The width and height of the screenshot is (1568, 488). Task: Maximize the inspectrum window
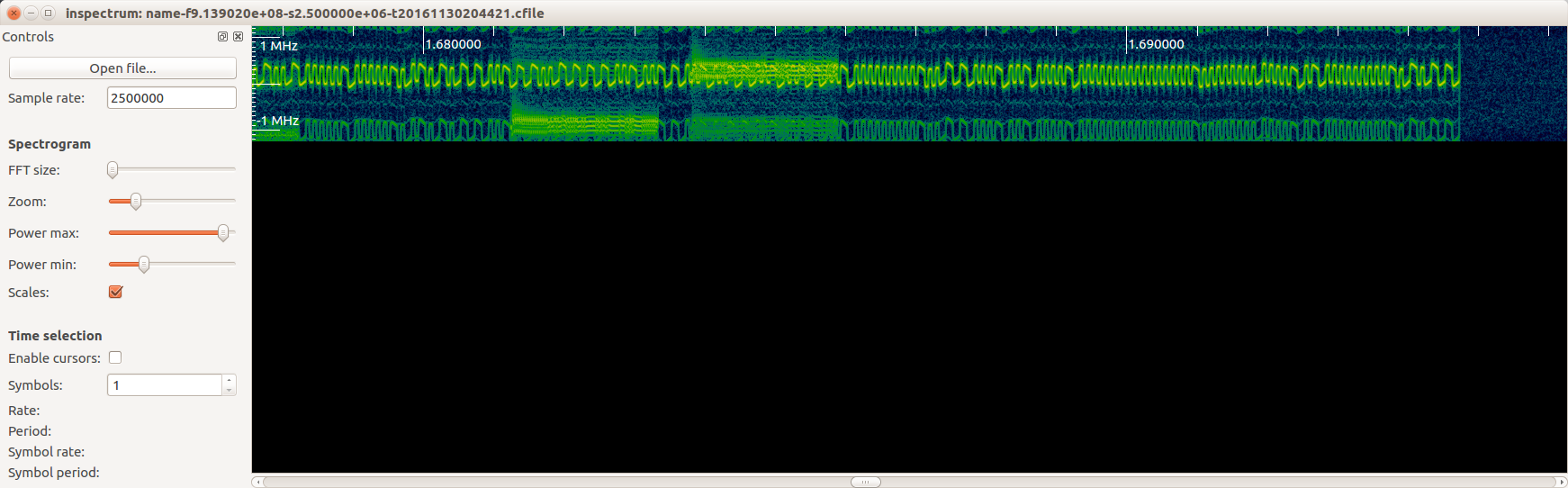pos(48,13)
